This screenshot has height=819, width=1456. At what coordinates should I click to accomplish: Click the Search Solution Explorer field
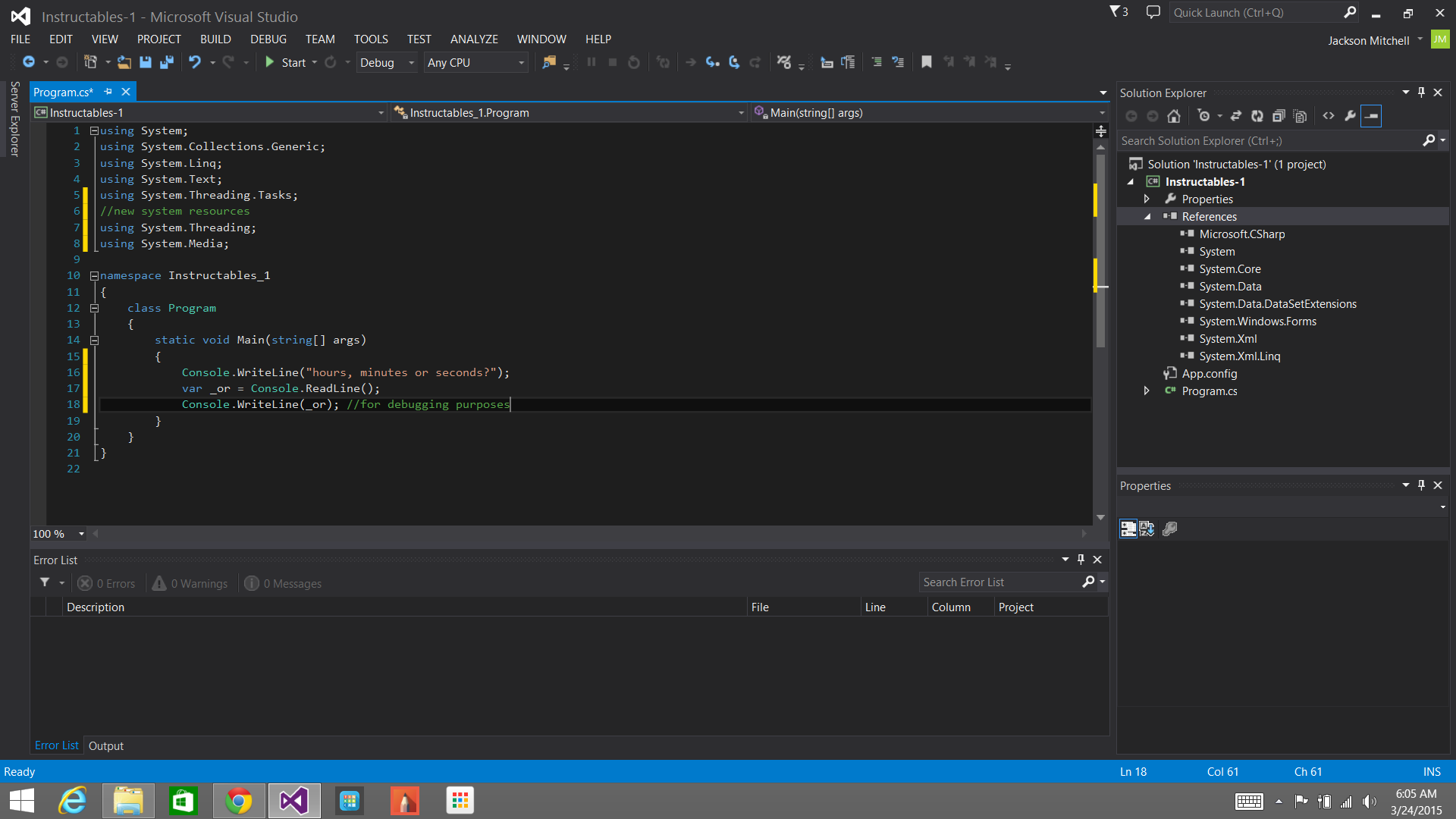click(x=1270, y=140)
